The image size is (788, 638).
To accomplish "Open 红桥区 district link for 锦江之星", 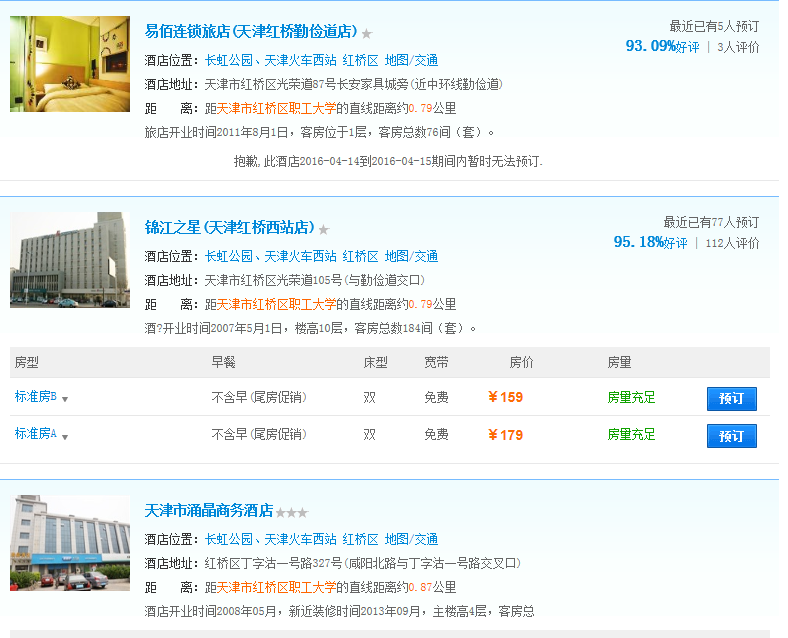I will point(360,256).
